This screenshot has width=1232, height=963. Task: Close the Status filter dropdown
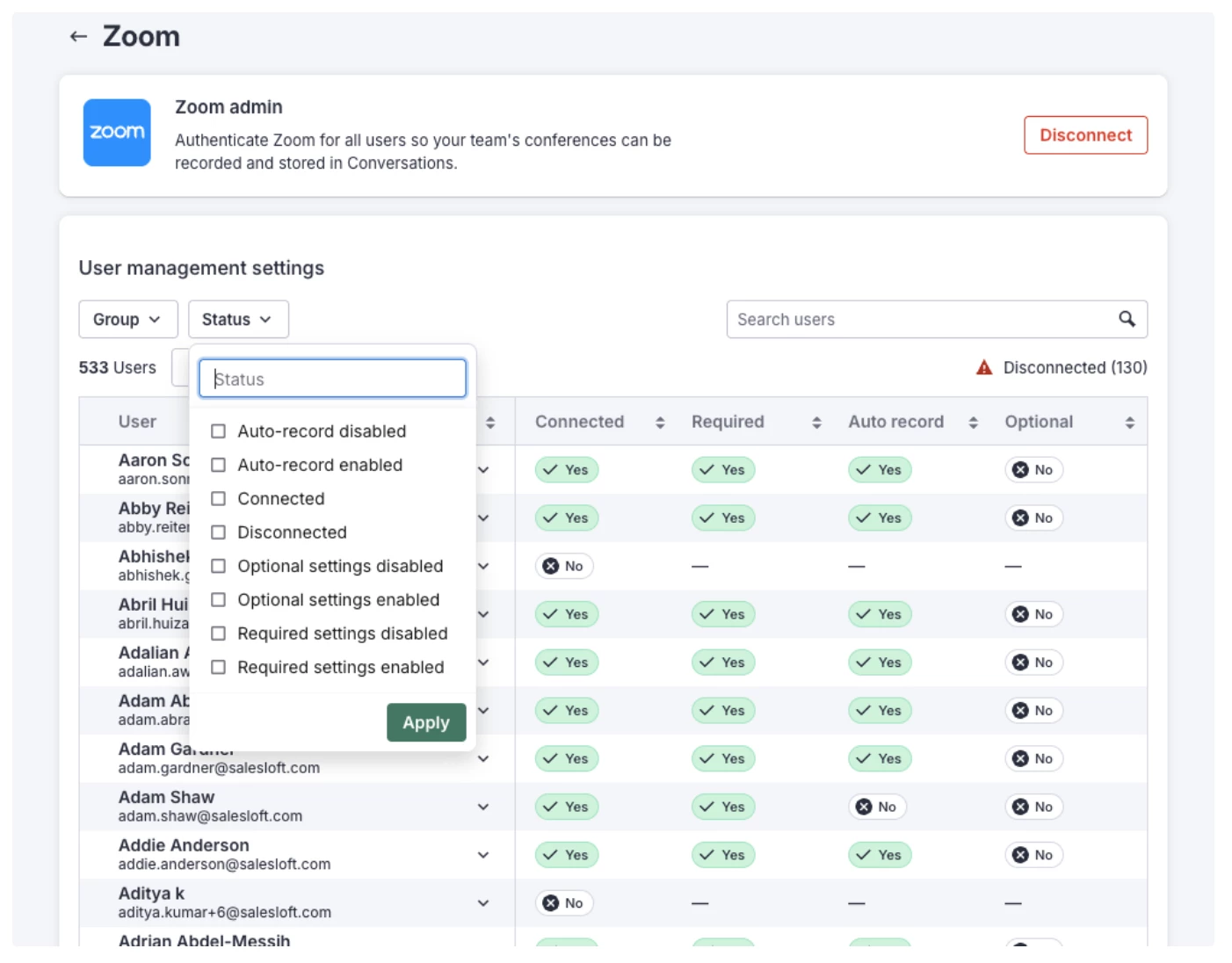tap(238, 319)
